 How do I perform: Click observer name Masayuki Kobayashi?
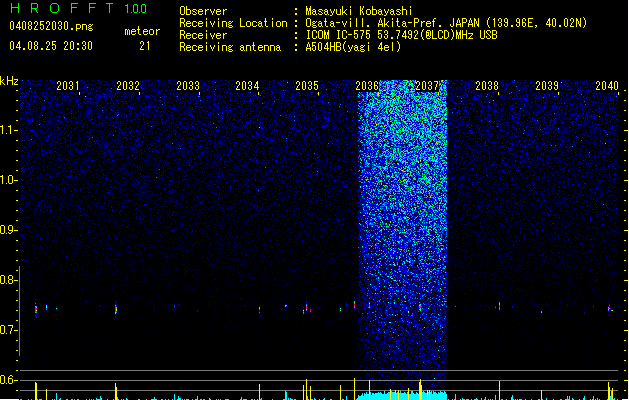point(359,11)
